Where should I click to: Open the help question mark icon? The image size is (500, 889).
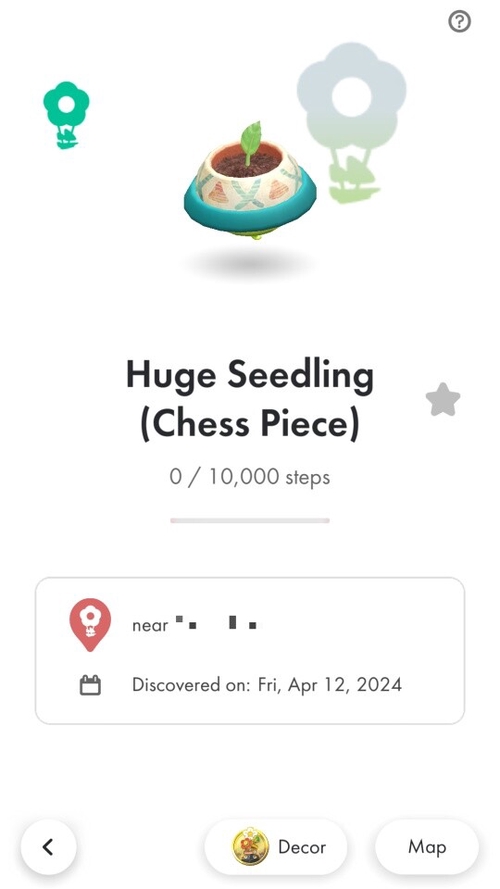(459, 22)
